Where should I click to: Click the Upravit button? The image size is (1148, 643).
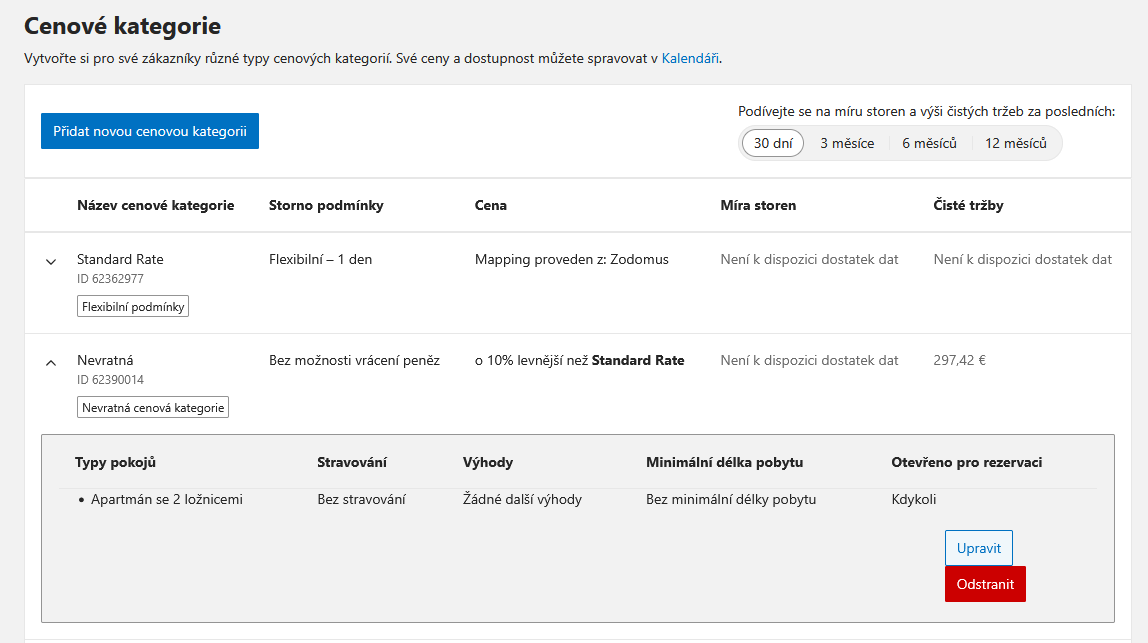click(978, 548)
